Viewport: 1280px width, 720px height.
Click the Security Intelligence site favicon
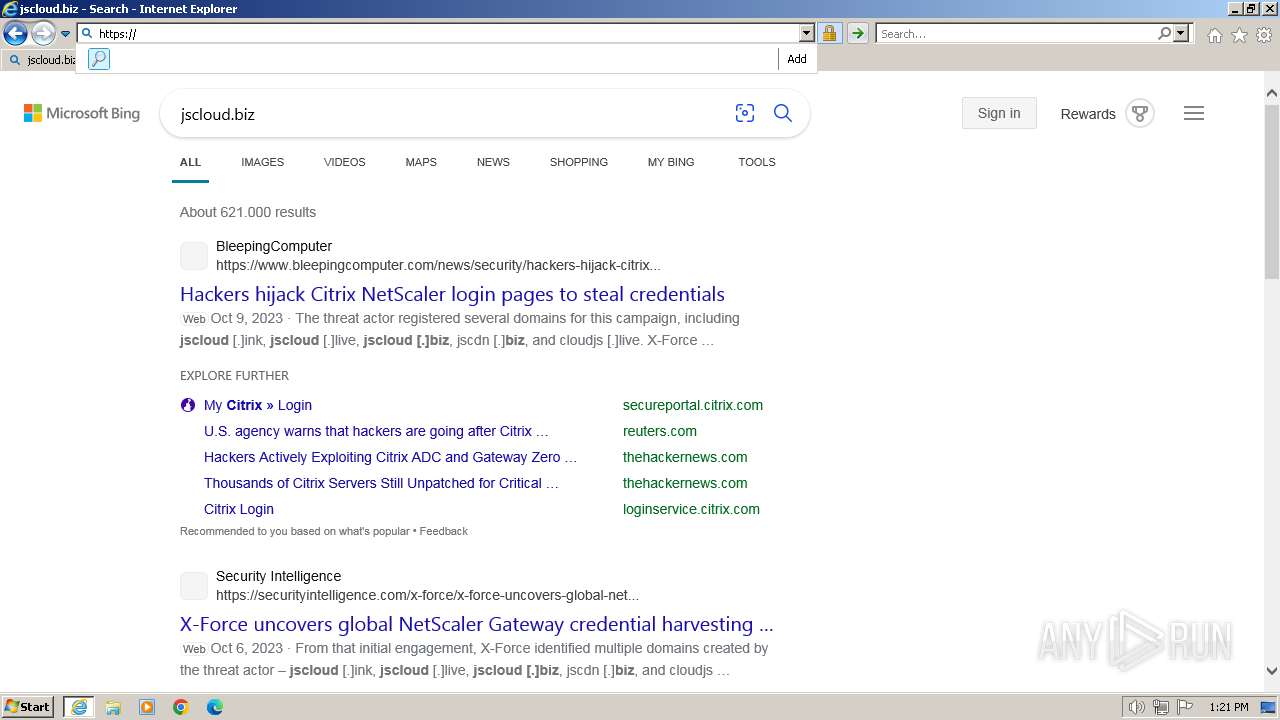[x=194, y=586]
